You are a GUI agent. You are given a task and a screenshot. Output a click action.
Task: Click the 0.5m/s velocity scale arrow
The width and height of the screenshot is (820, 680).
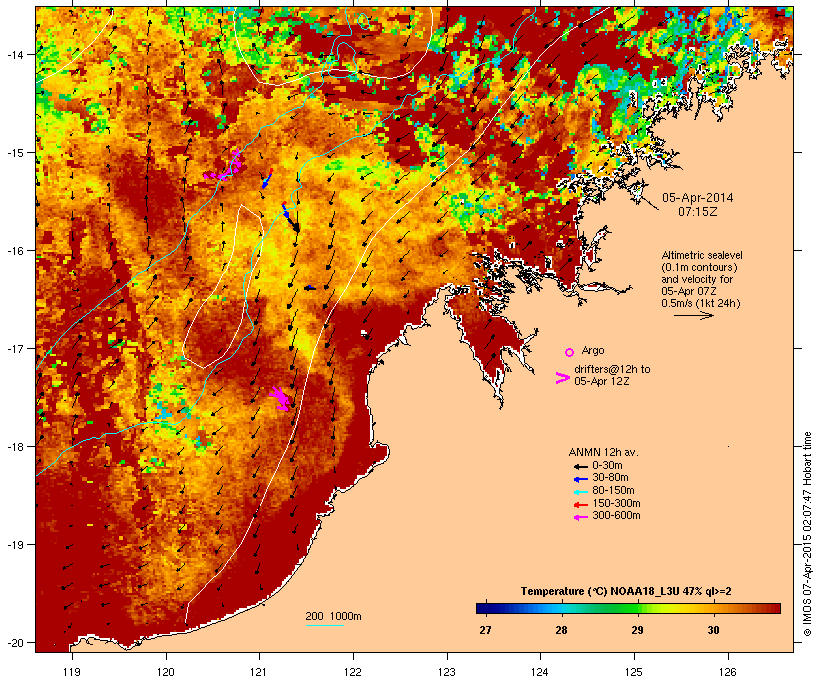coord(694,315)
